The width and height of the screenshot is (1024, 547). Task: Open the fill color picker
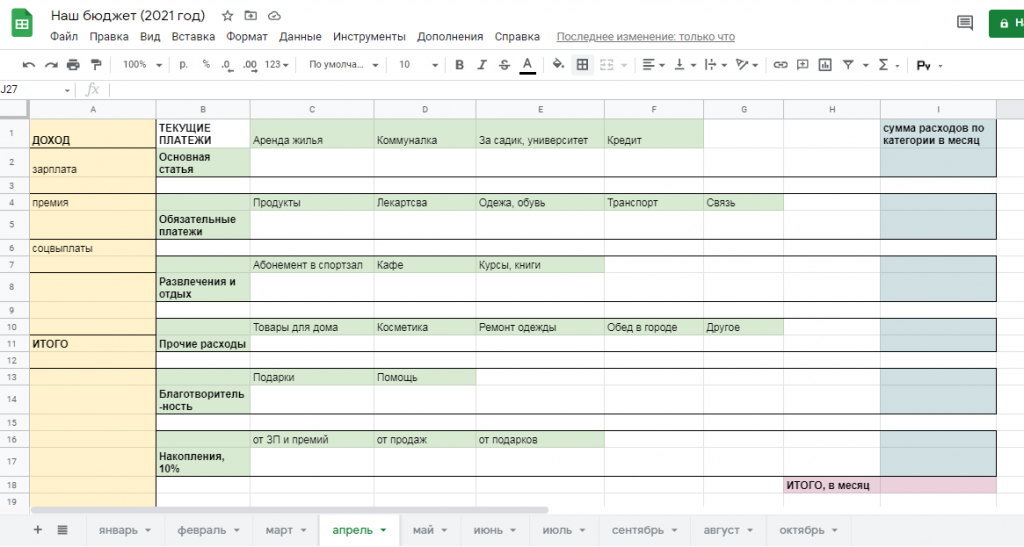557,65
